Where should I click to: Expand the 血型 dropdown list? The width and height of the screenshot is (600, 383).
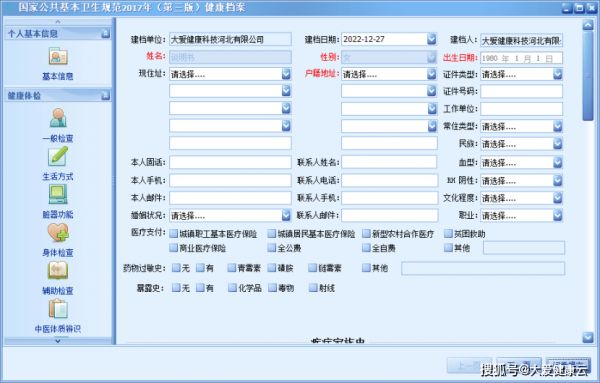[558, 163]
